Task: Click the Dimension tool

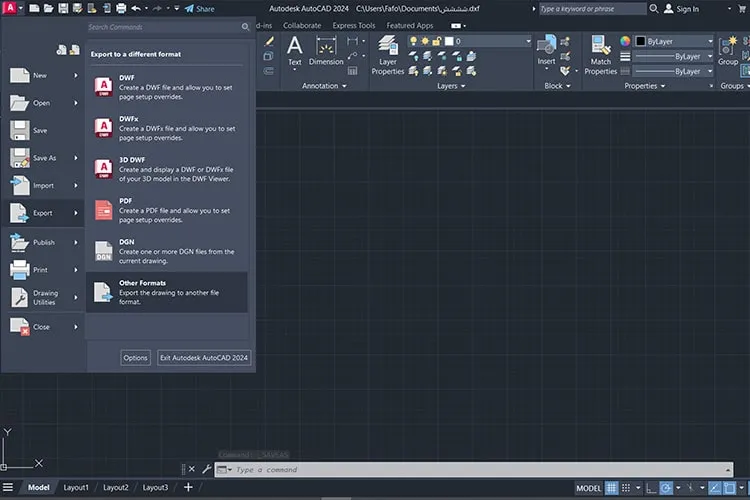Action: click(x=326, y=52)
